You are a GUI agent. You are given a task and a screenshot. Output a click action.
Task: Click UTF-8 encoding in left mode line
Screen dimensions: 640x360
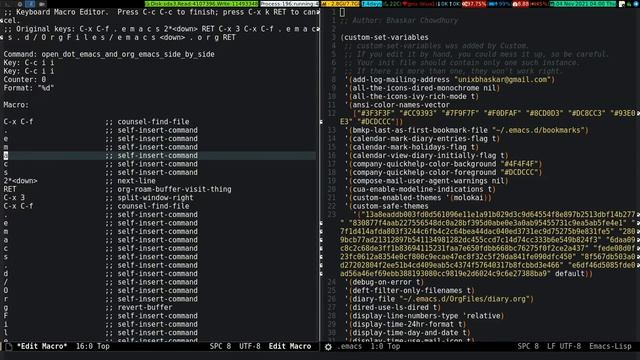pos(250,347)
